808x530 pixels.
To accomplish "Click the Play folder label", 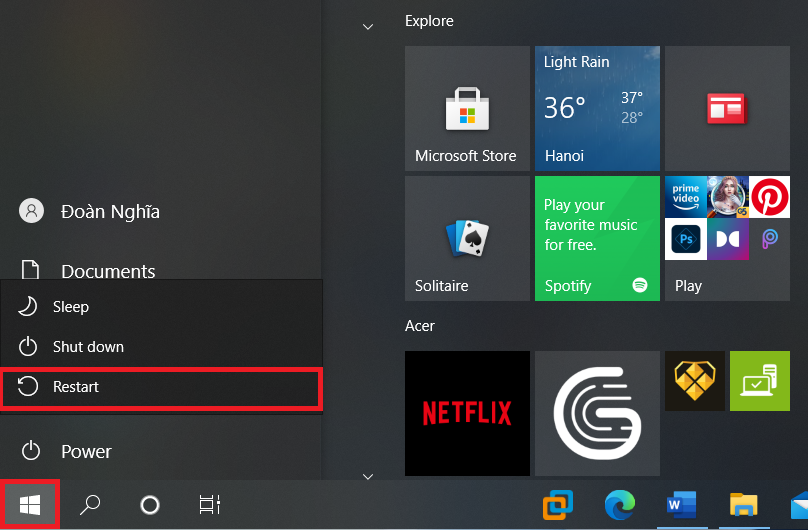I will 688,286.
